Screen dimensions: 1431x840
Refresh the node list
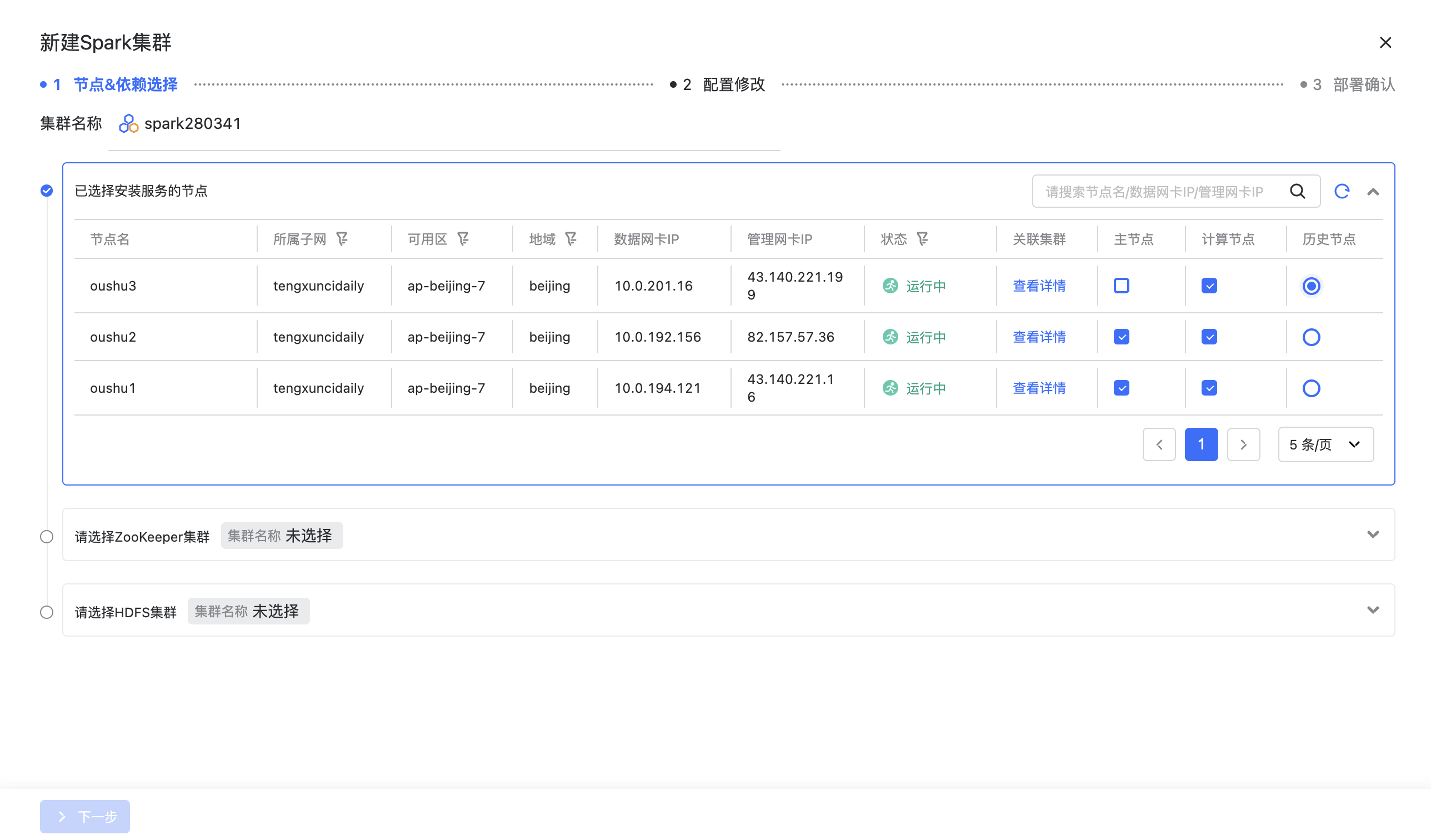pyautogui.click(x=1342, y=192)
